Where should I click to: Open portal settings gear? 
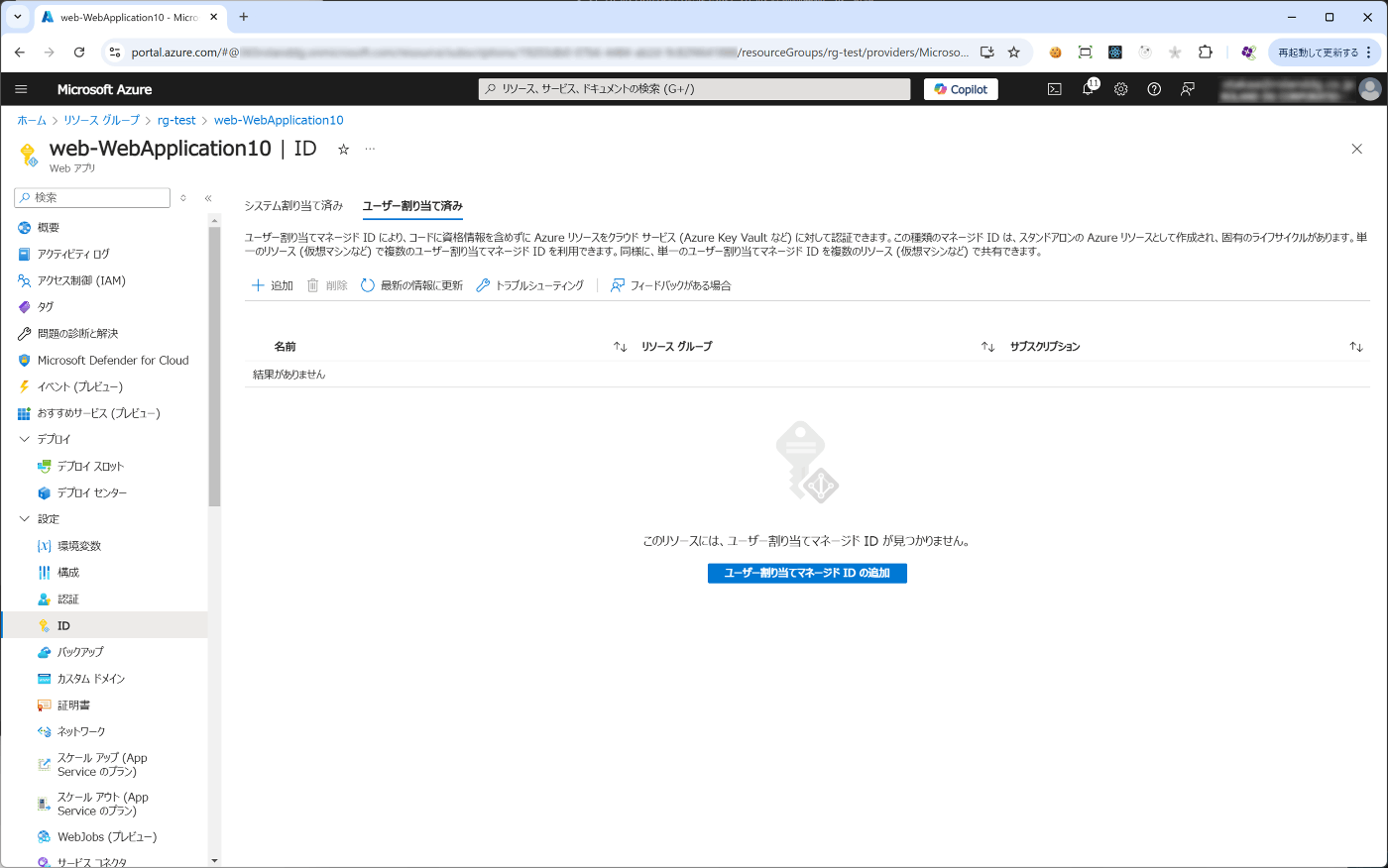[1121, 89]
